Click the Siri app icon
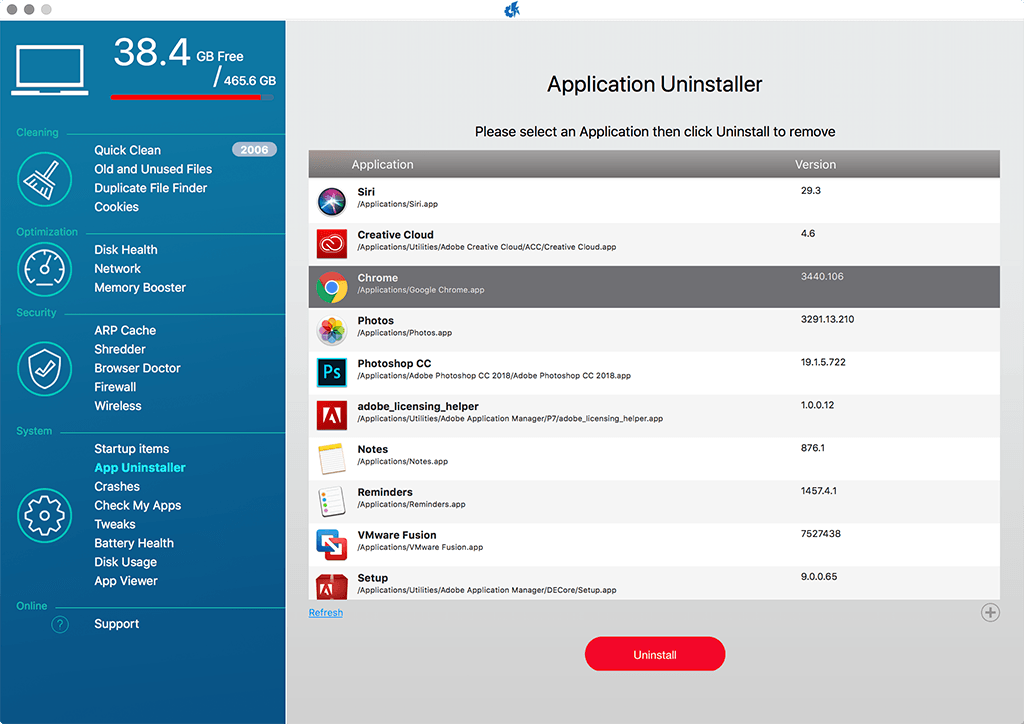The image size is (1024, 724). click(x=332, y=201)
